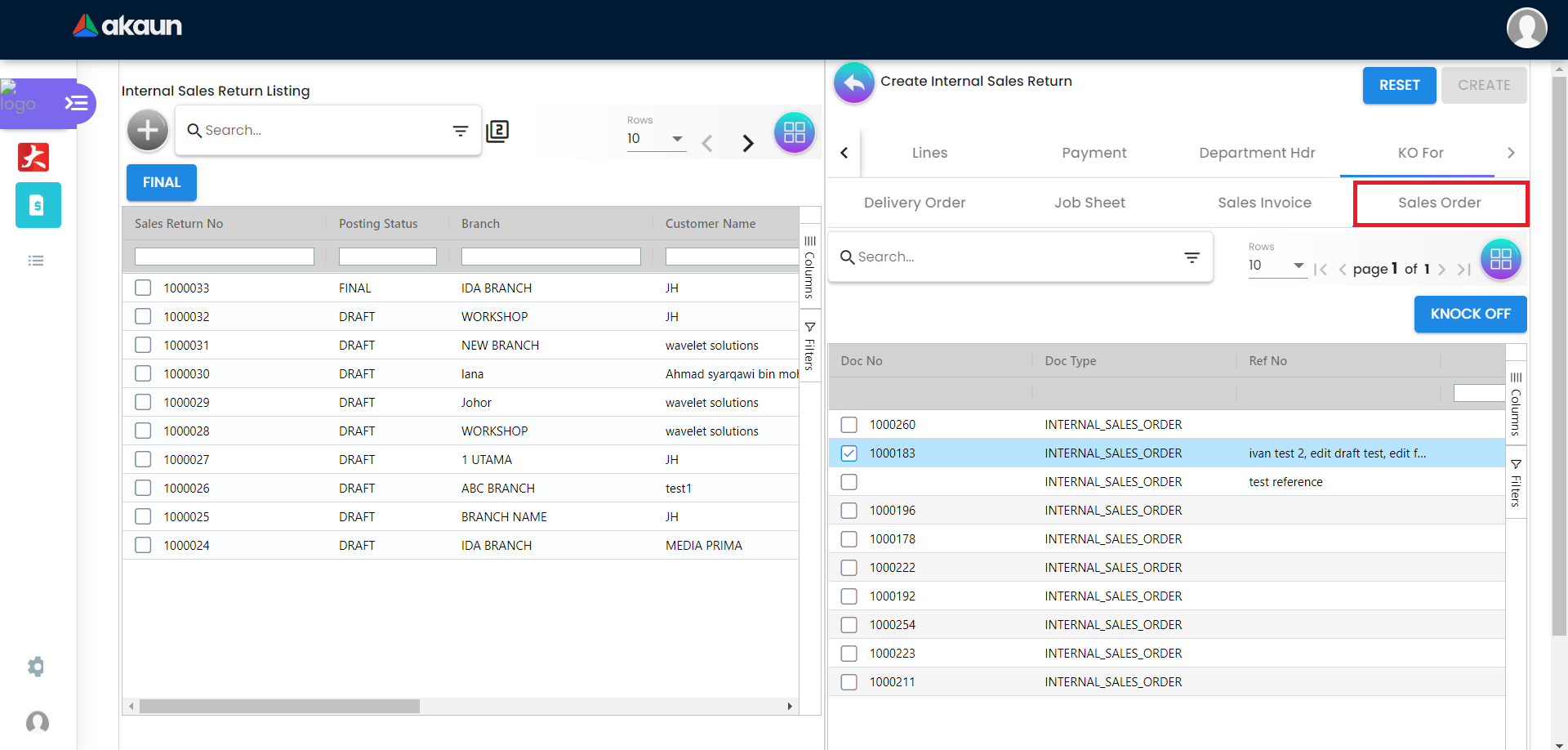The image size is (1568, 750).
Task: Click the plus icon to add return
Action: tap(148, 130)
